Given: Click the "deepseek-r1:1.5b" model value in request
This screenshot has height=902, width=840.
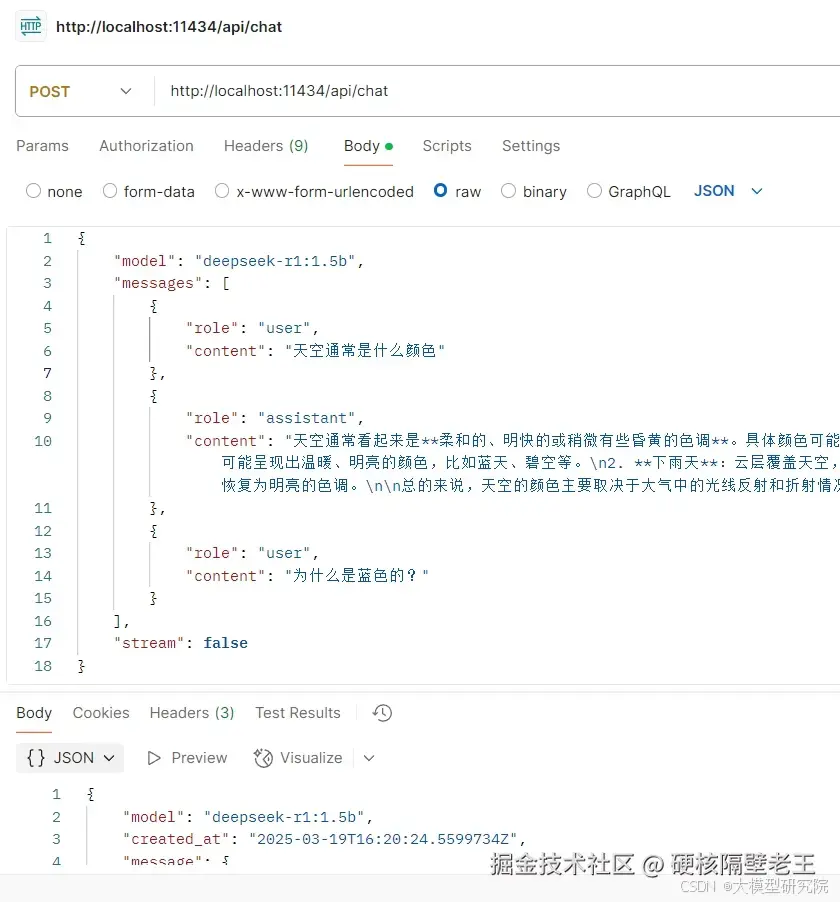Looking at the screenshot, I should click(275, 261).
